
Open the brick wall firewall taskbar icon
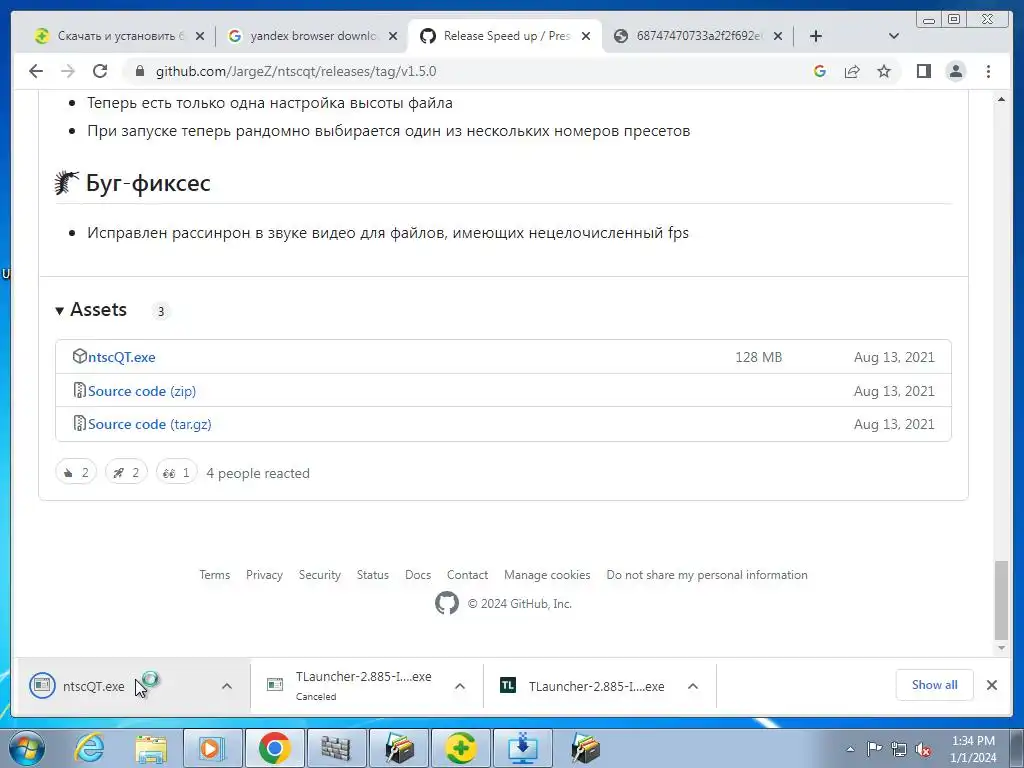click(336, 748)
